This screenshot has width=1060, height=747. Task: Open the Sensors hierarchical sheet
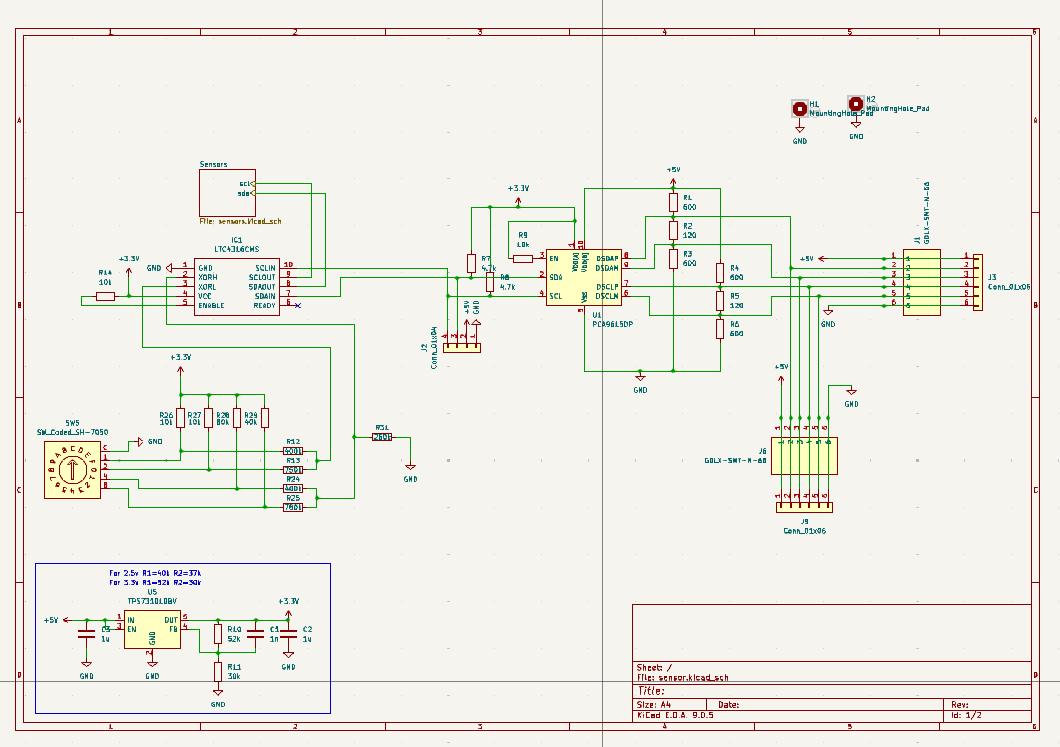(228, 190)
